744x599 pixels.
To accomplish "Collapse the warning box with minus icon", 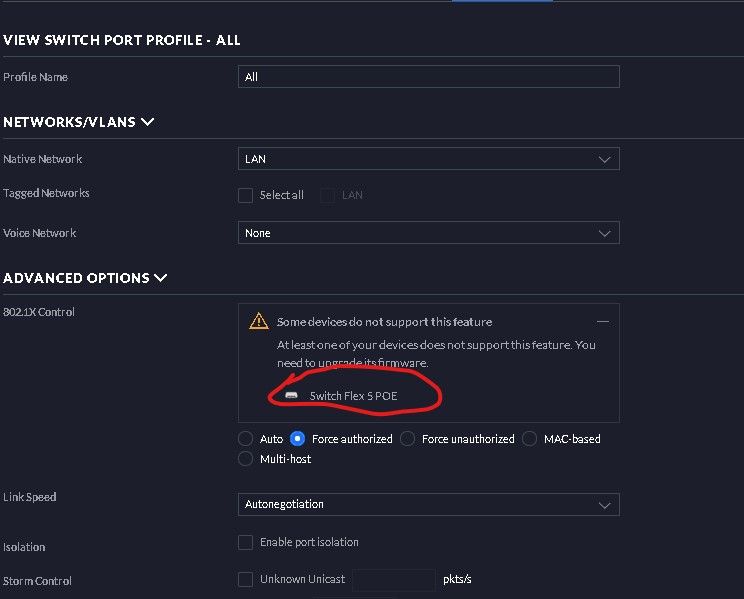I will (603, 321).
